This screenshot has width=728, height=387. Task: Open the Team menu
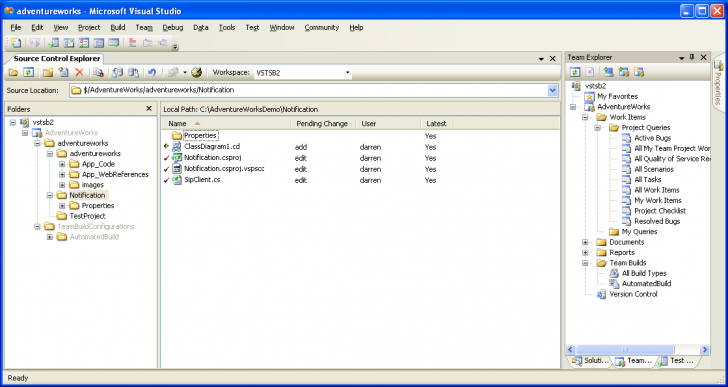pyautogui.click(x=144, y=27)
